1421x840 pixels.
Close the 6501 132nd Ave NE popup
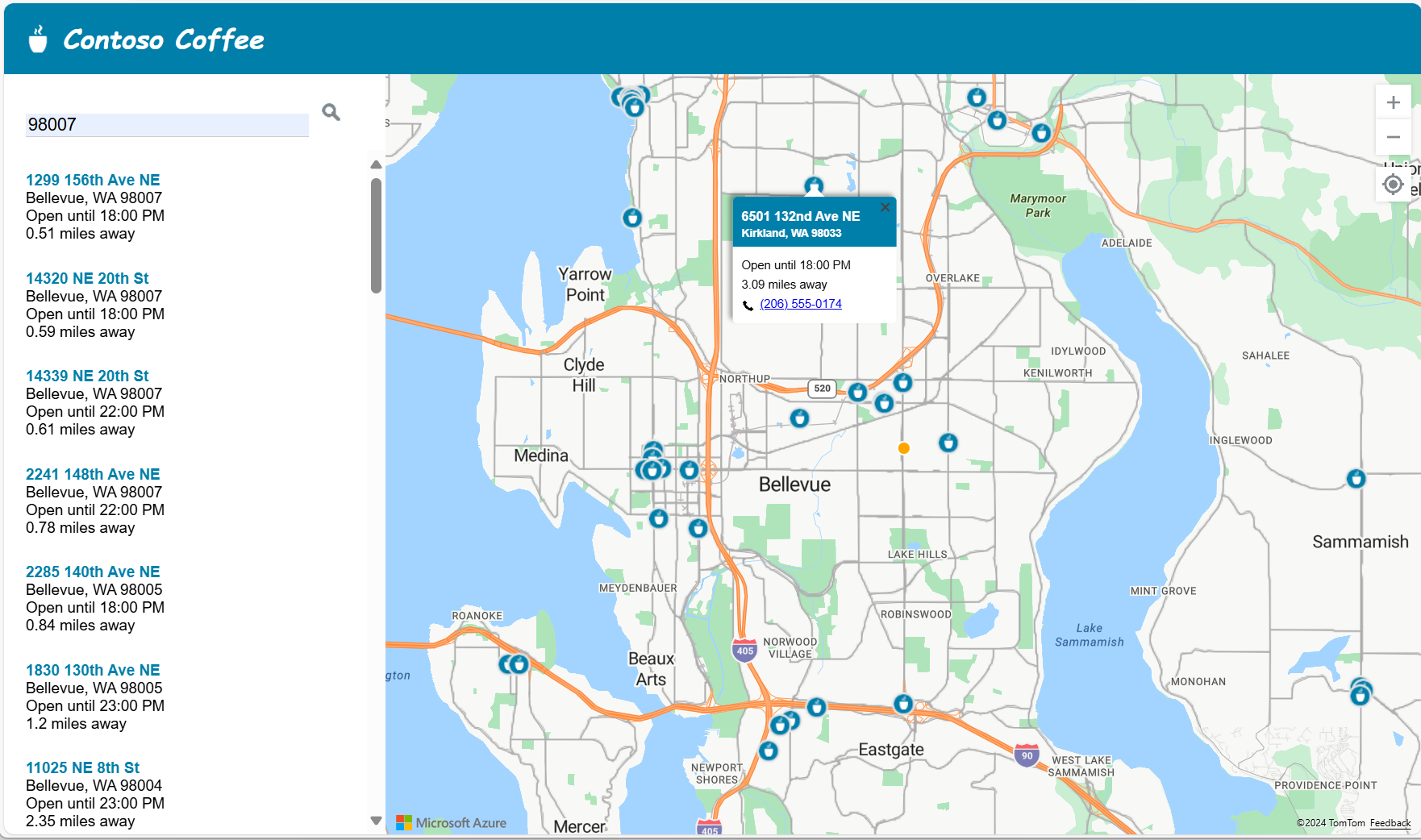(x=885, y=207)
